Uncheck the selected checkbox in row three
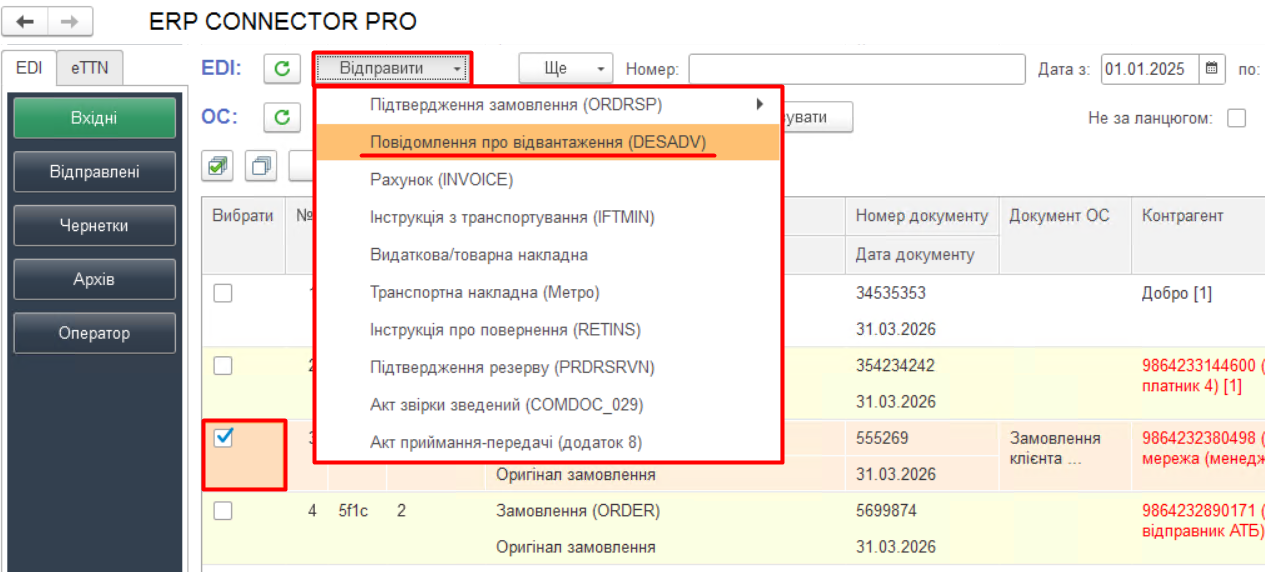Screen dimensions: 1265x572 224,438
